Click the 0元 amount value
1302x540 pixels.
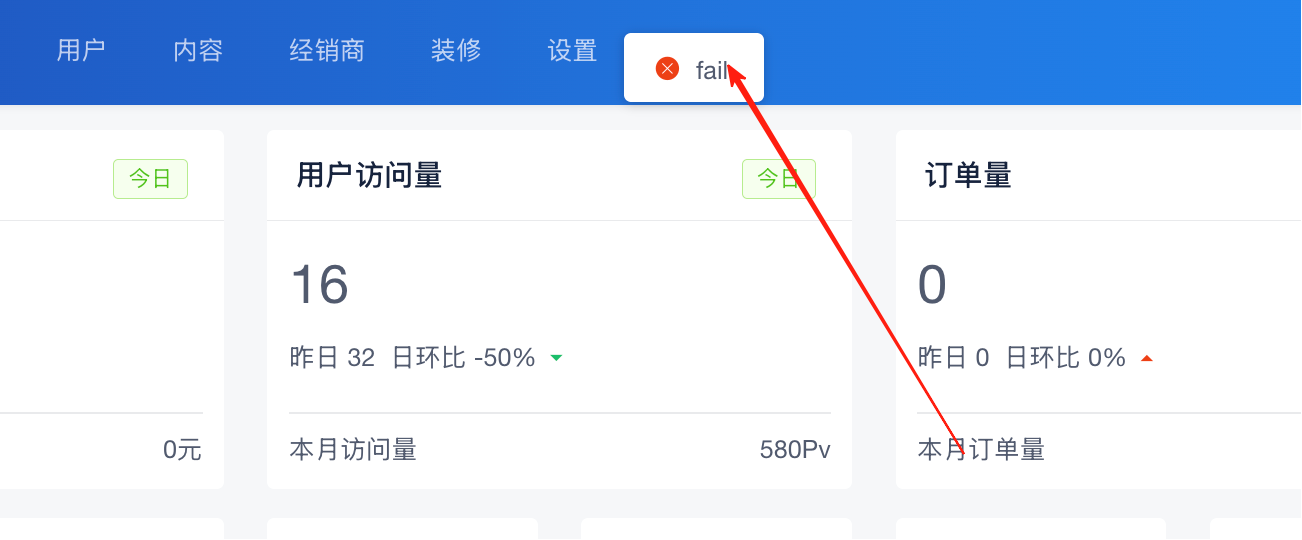[183, 450]
